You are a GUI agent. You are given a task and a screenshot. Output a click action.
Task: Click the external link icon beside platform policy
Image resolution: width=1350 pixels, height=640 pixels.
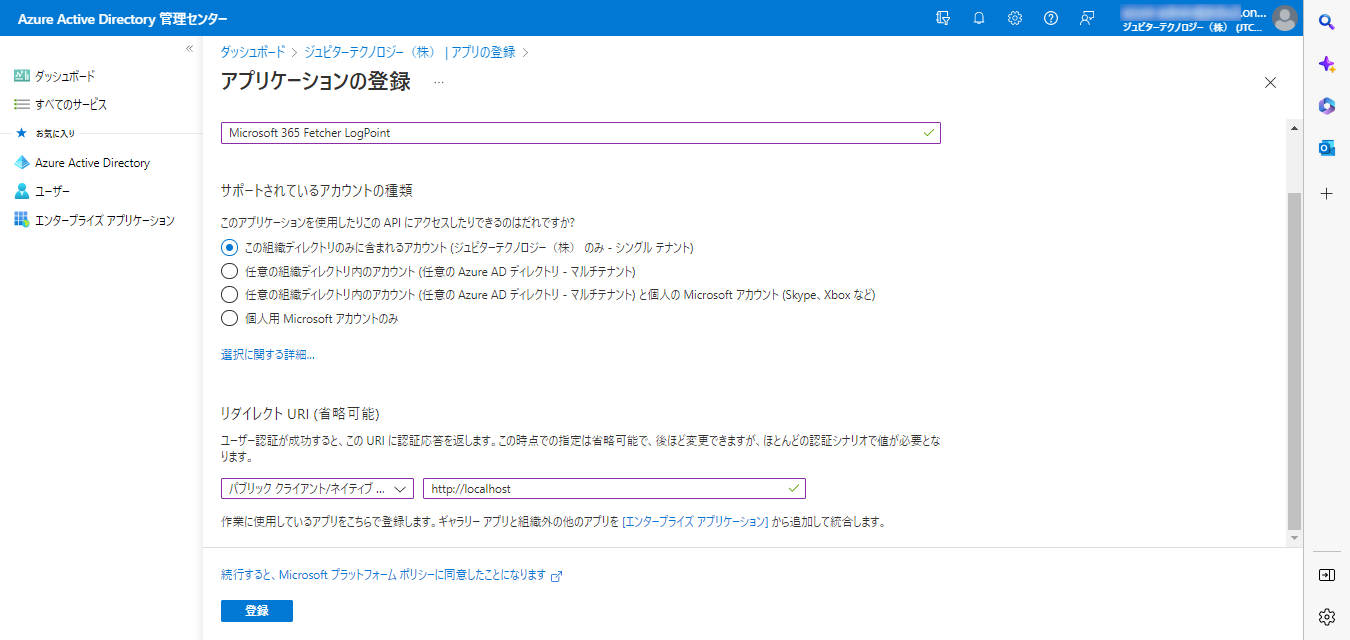tap(557, 576)
